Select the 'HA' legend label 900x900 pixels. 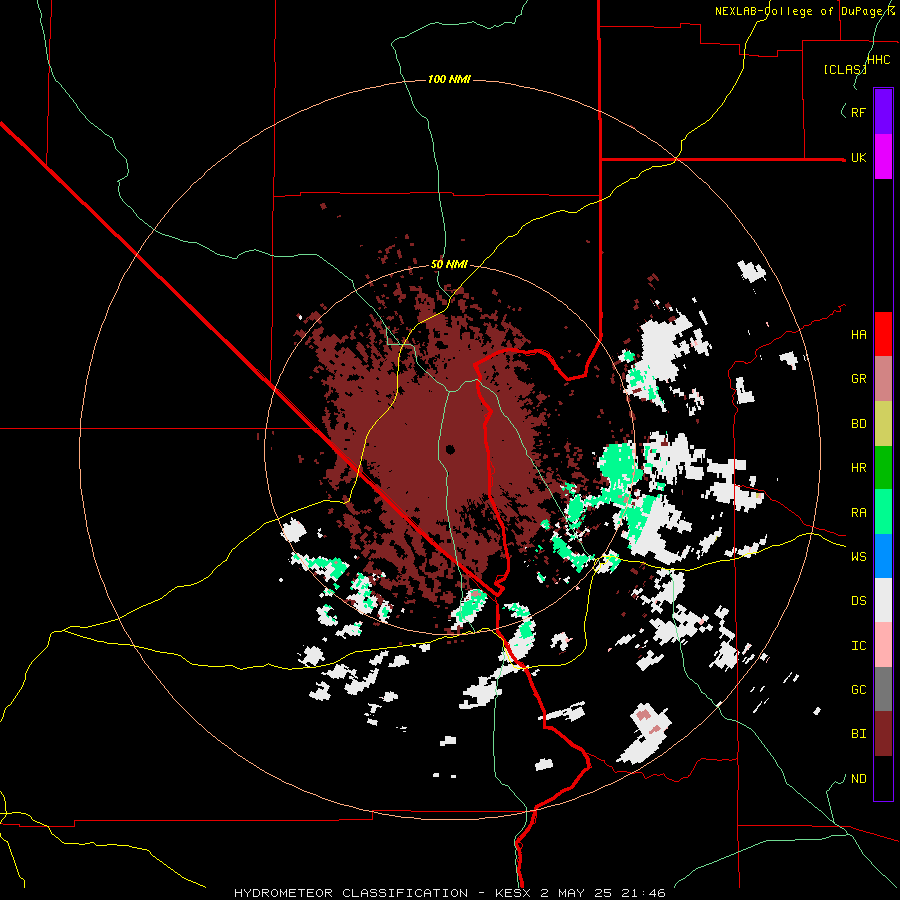[x=858, y=335]
